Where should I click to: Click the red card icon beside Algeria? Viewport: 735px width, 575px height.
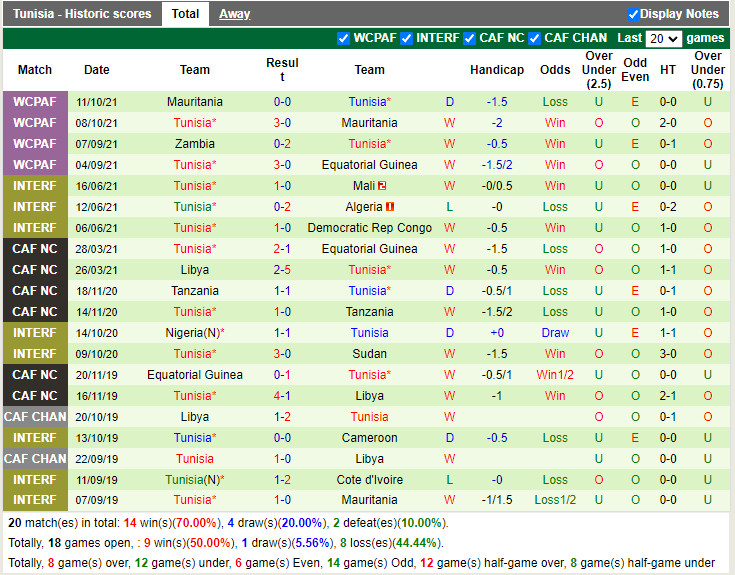[x=390, y=207]
